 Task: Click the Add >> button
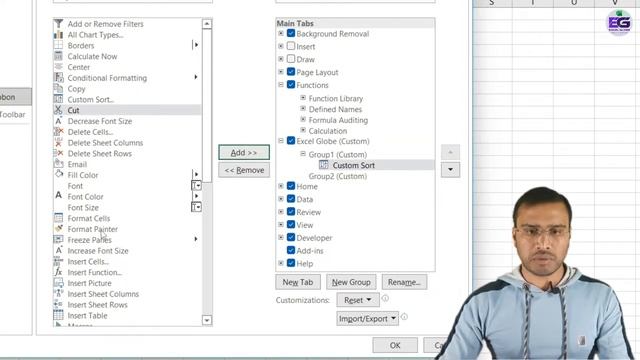point(244,152)
